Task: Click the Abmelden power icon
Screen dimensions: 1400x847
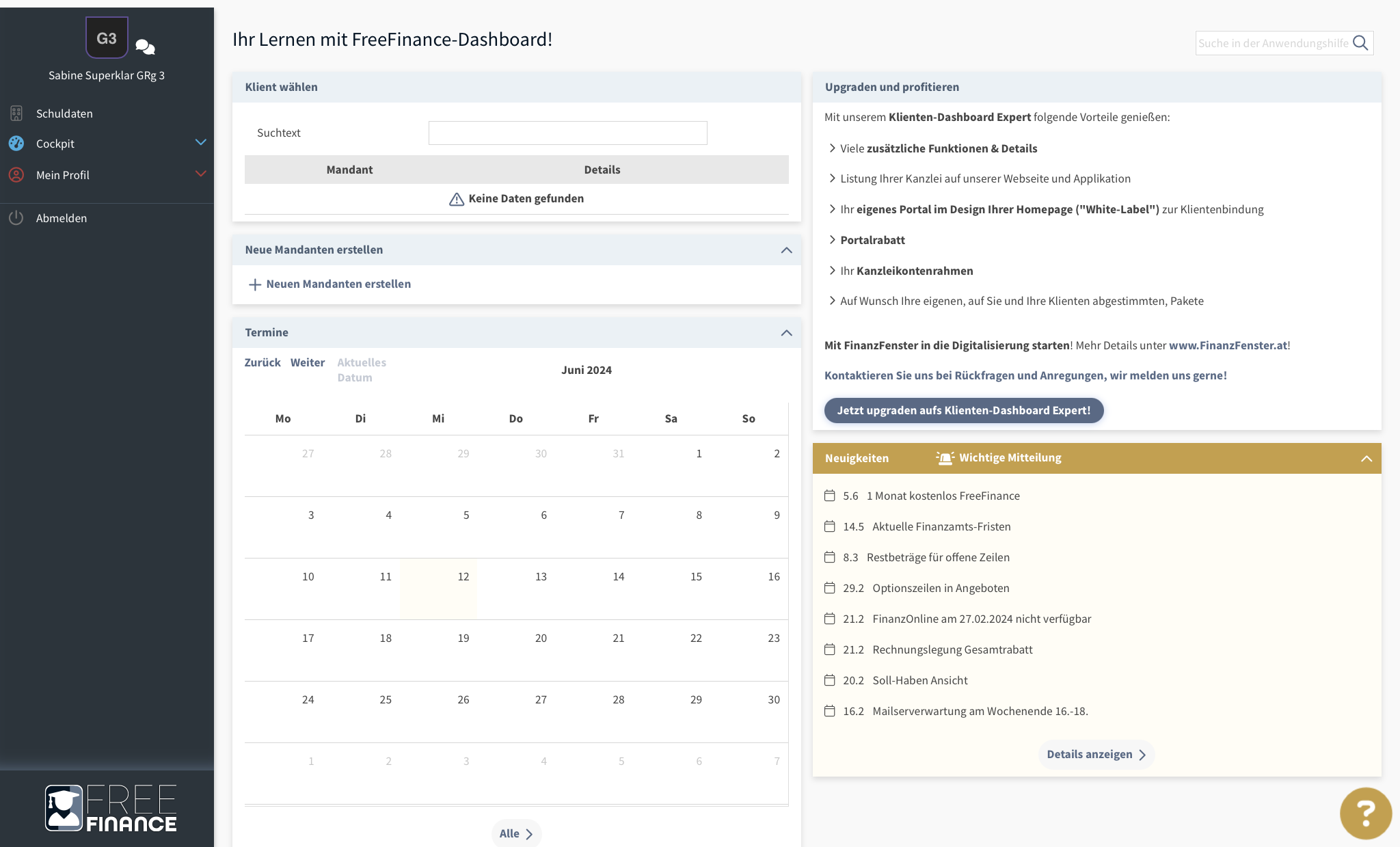Action: pyautogui.click(x=16, y=217)
